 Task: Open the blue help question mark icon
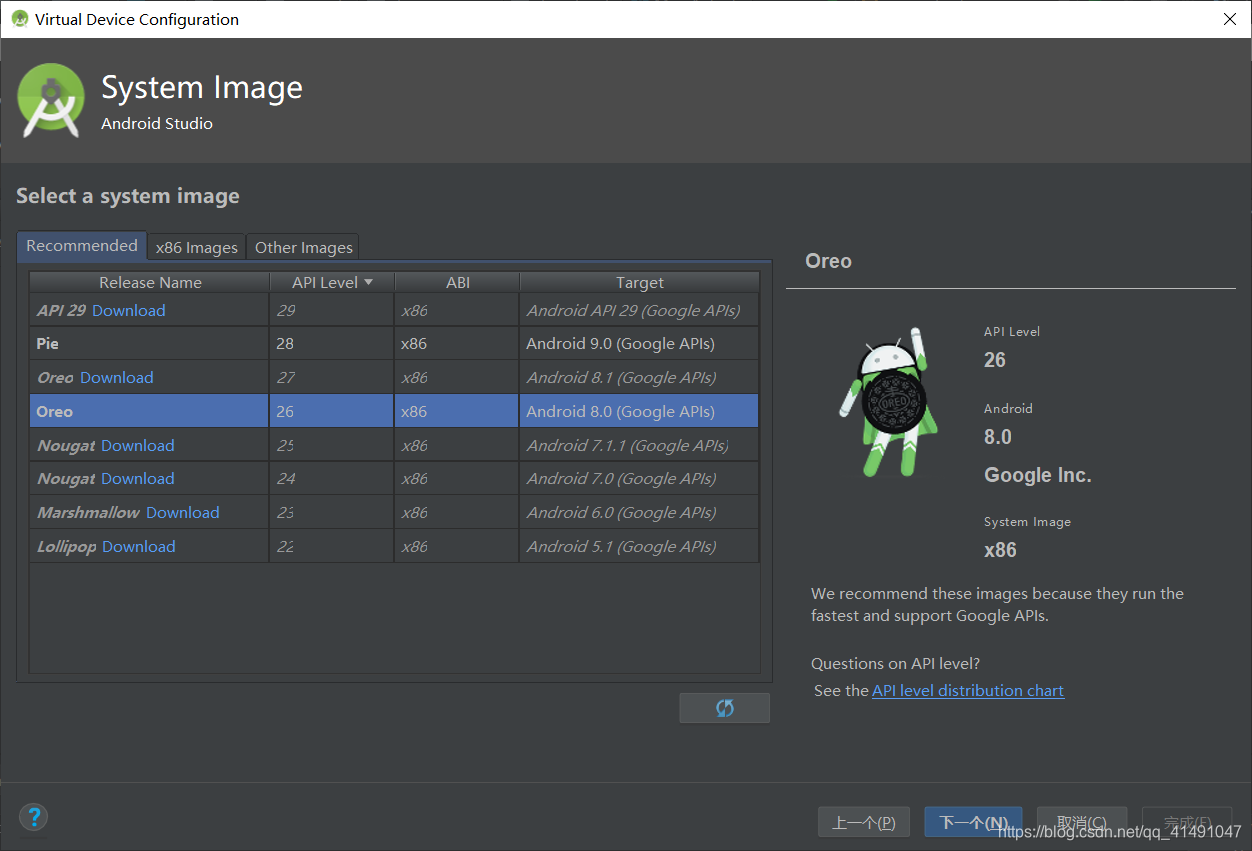[34, 817]
